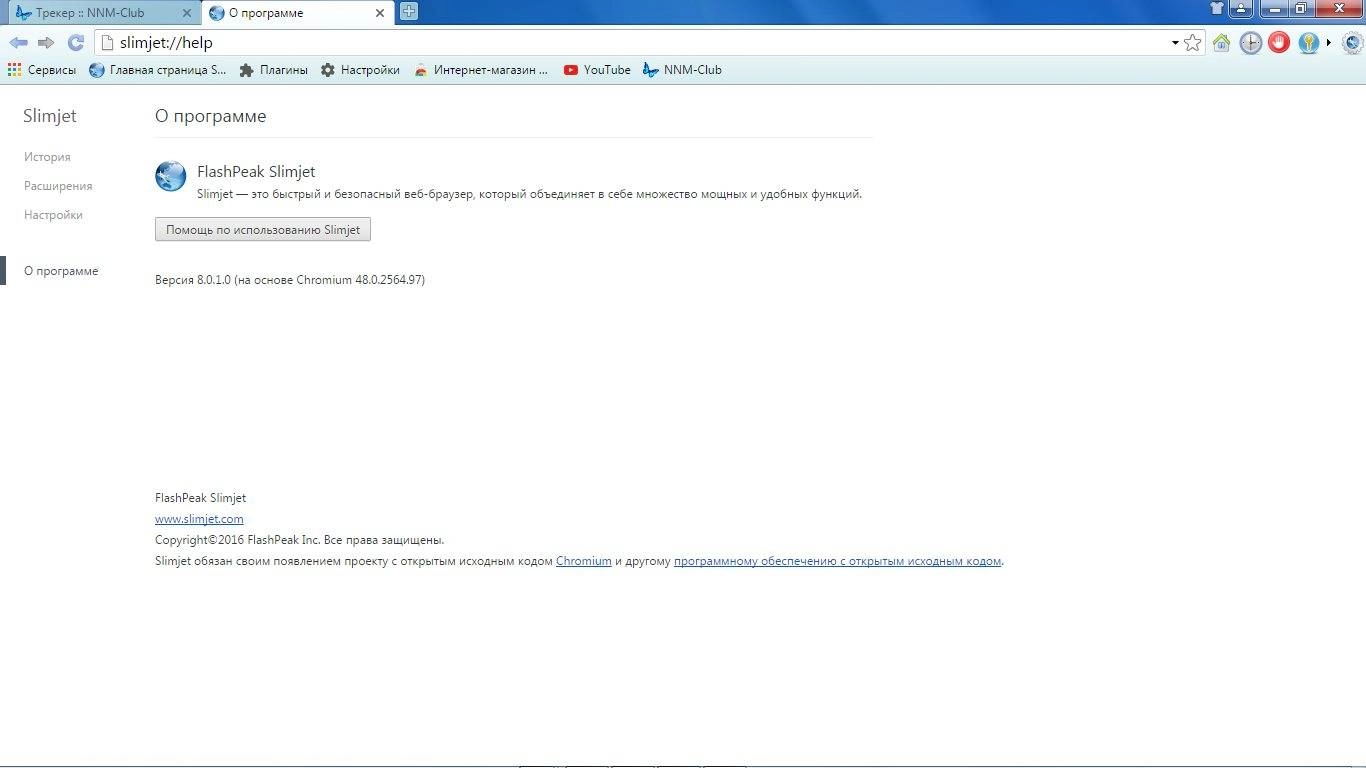The width and height of the screenshot is (1366, 768).
Task: Click the Copyright©2016 FlashPeak Inc. text
Action: (x=300, y=540)
